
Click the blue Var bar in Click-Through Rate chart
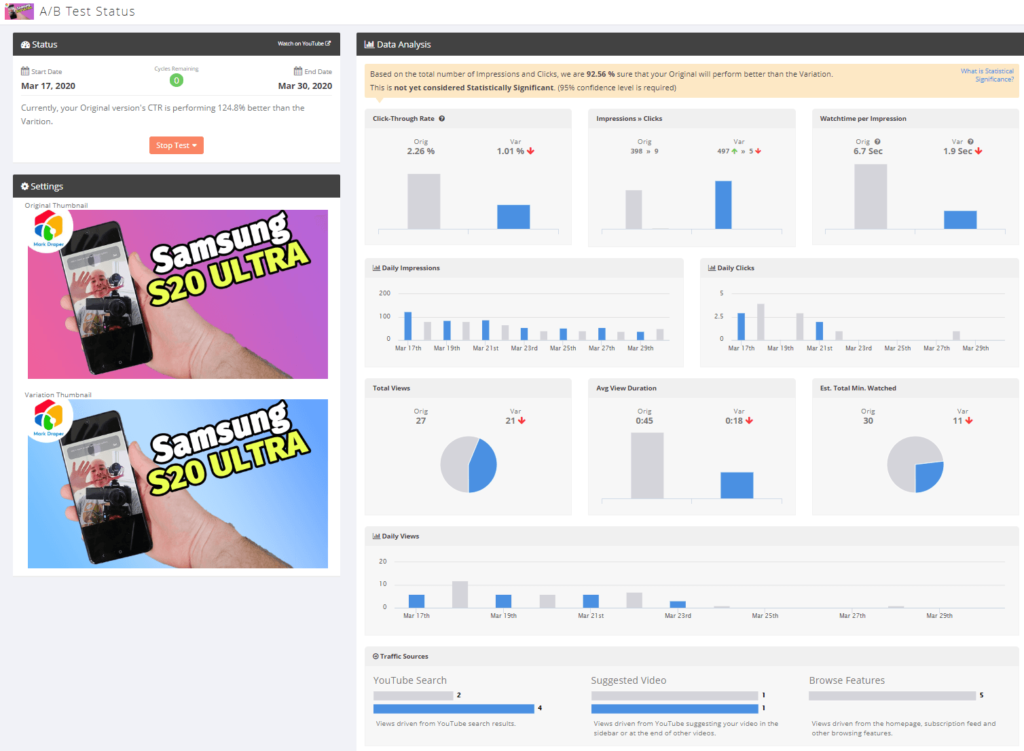click(513, 217)
